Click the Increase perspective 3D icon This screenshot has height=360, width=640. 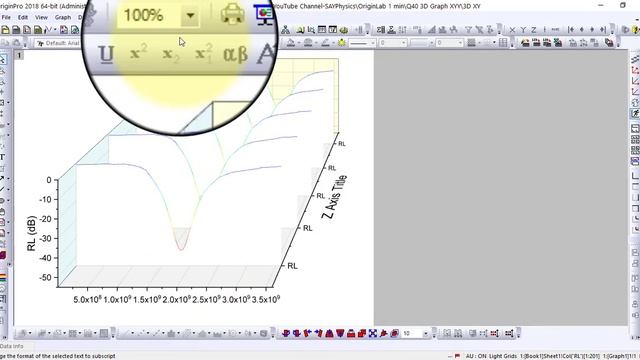pyautogui.click(x=351, y=333)
